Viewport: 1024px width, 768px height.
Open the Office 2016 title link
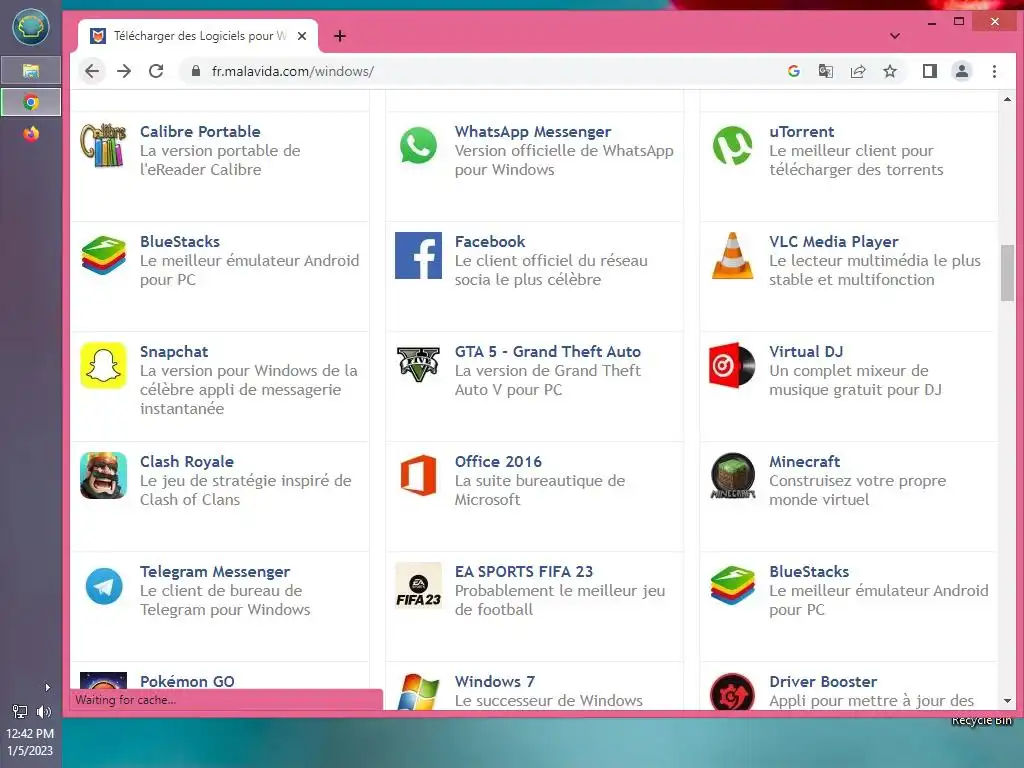click(x=498, y=461)
